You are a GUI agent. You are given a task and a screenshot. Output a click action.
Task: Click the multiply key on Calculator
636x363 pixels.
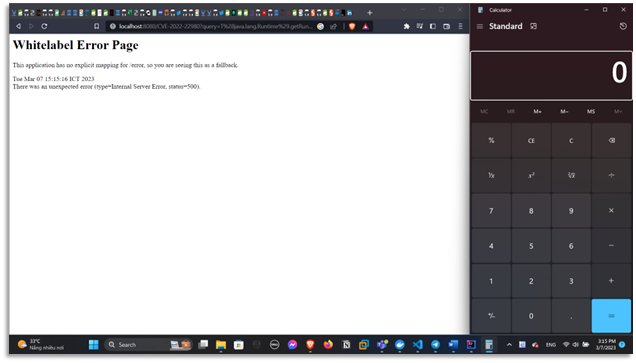611,210
